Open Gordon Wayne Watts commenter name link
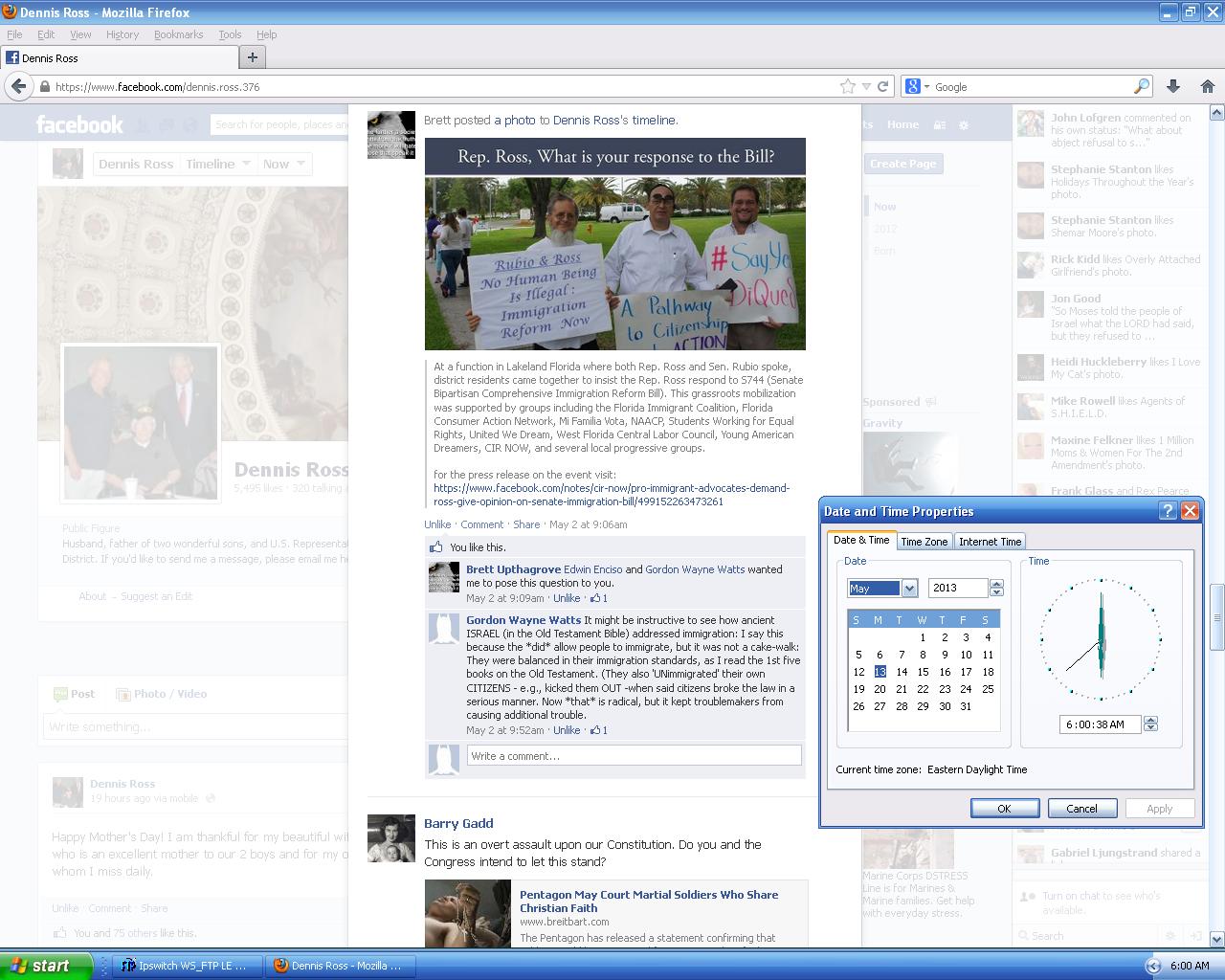The height and width of the screenshot is (980, 1225). pos(523,620)
